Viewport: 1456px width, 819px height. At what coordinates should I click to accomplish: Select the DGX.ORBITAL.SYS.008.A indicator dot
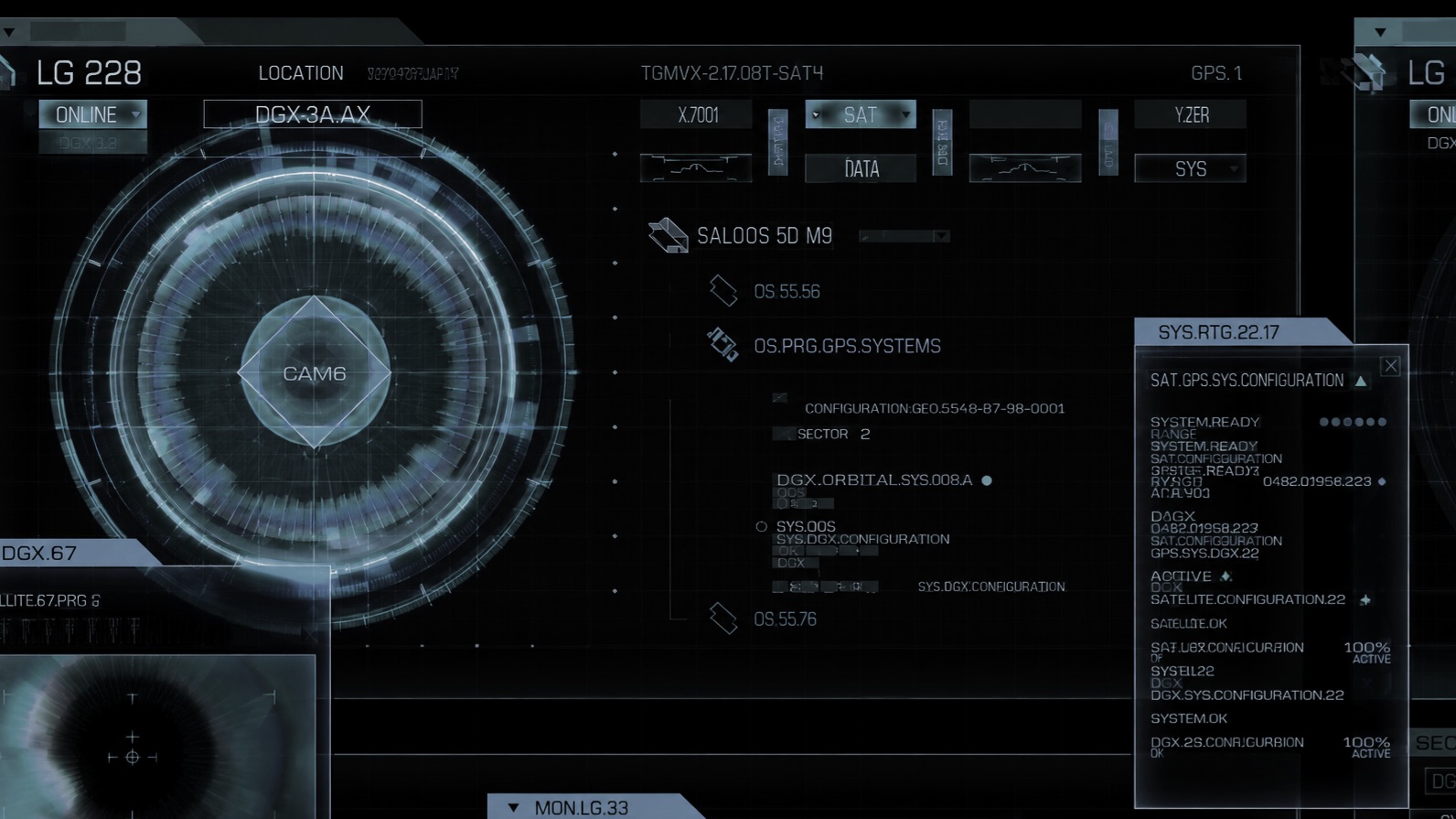click(x=987, y=480)
